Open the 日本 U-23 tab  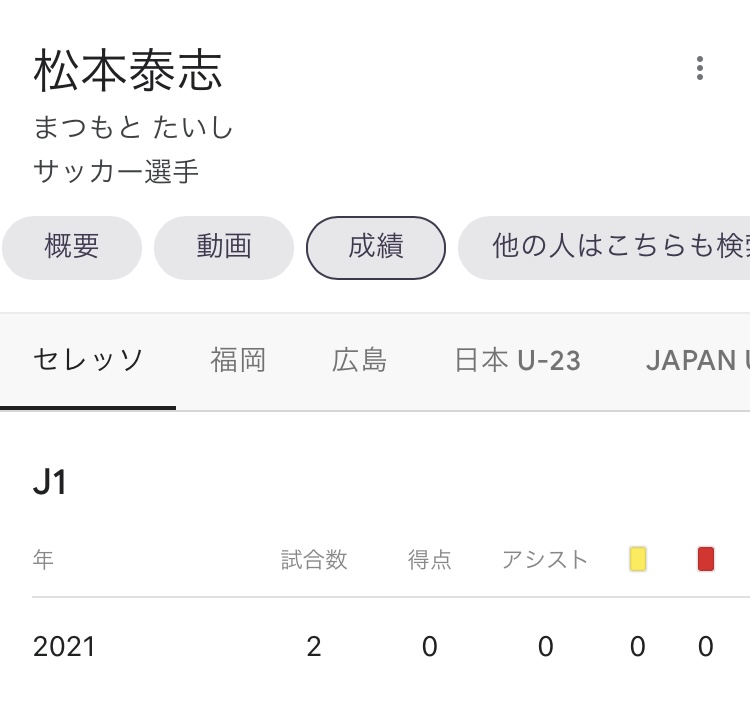click(517, 361)
